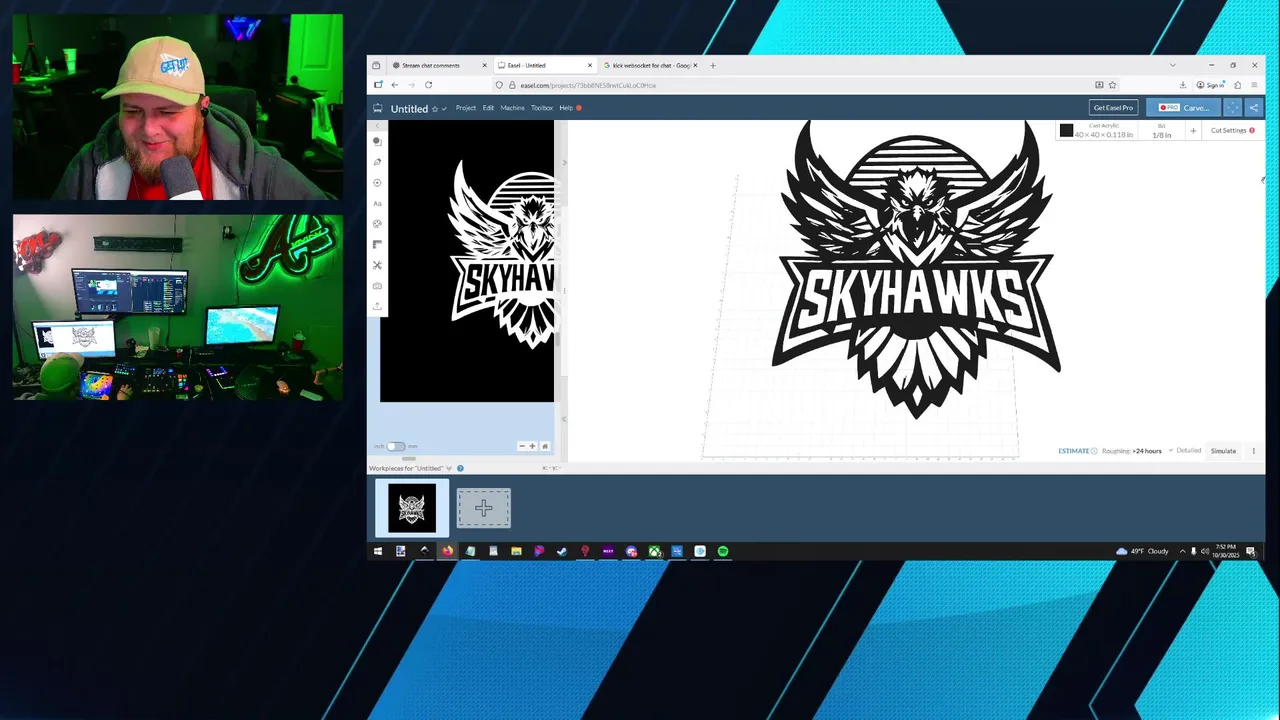Select the Shapes tool in Easel sidebar
This screenshot has height=720, width=1280.
pos(377,141)
